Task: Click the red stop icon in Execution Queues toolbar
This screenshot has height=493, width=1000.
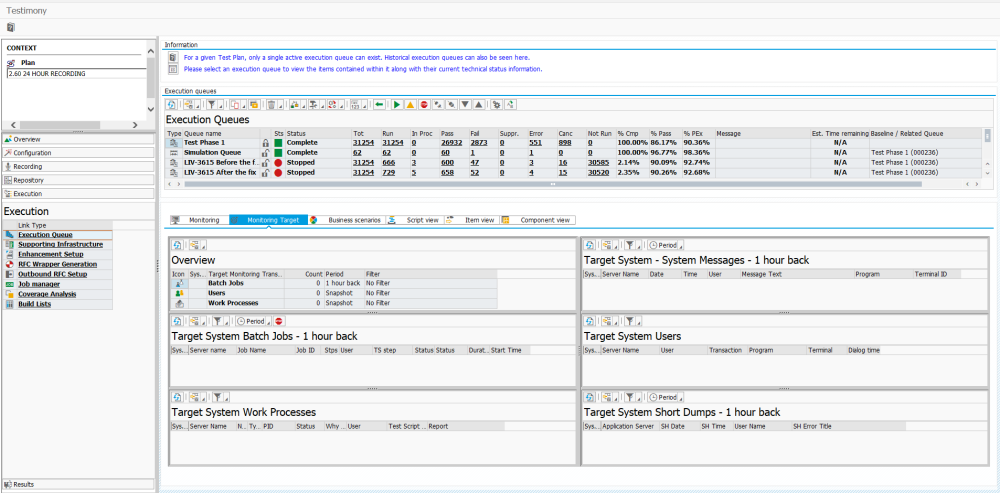Action: [424, 104]
